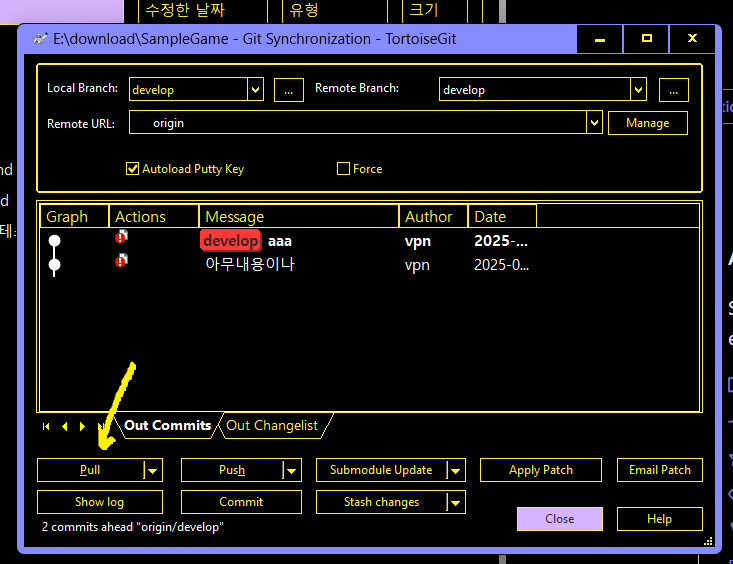
Task: Go to previous tab with the left arrow
Action: point(65,427)
